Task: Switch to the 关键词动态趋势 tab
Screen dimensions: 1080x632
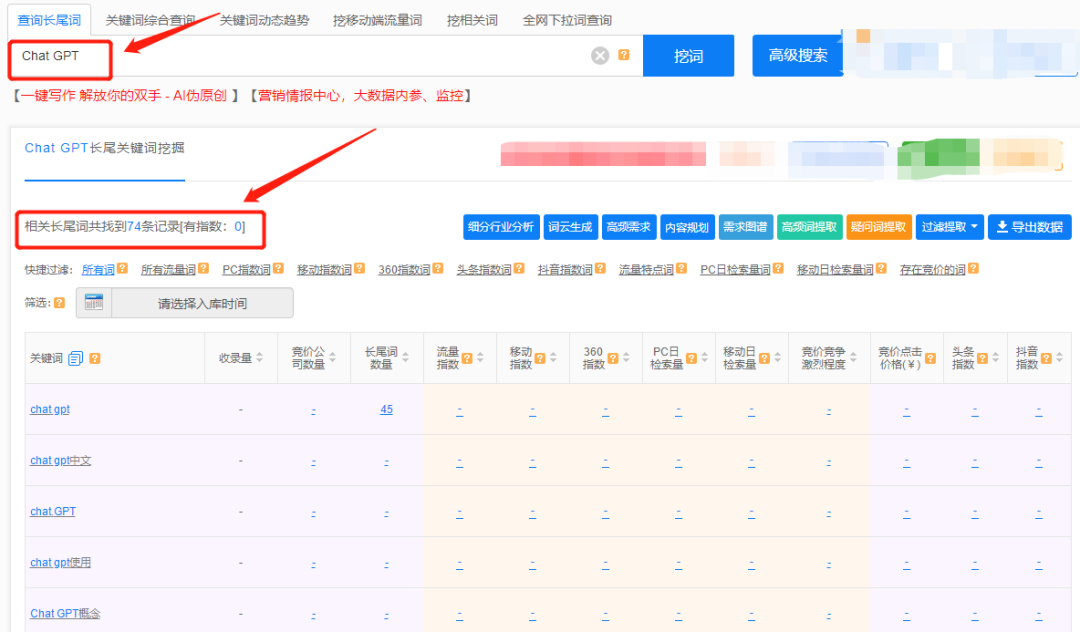Action: 264,20
